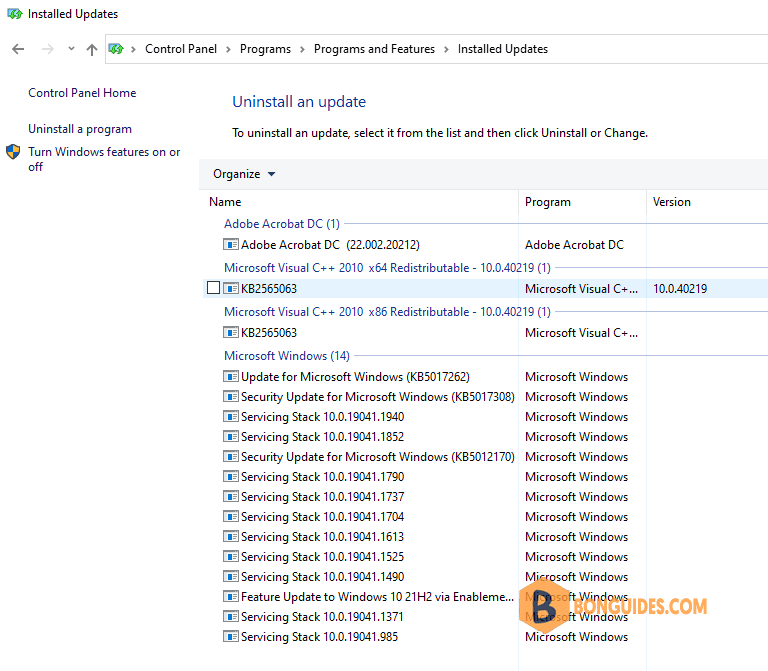Image resolution: width=768 pixels, height=671 pixels.
Task: Open Control Panel Home link
Action: [82, 93]
